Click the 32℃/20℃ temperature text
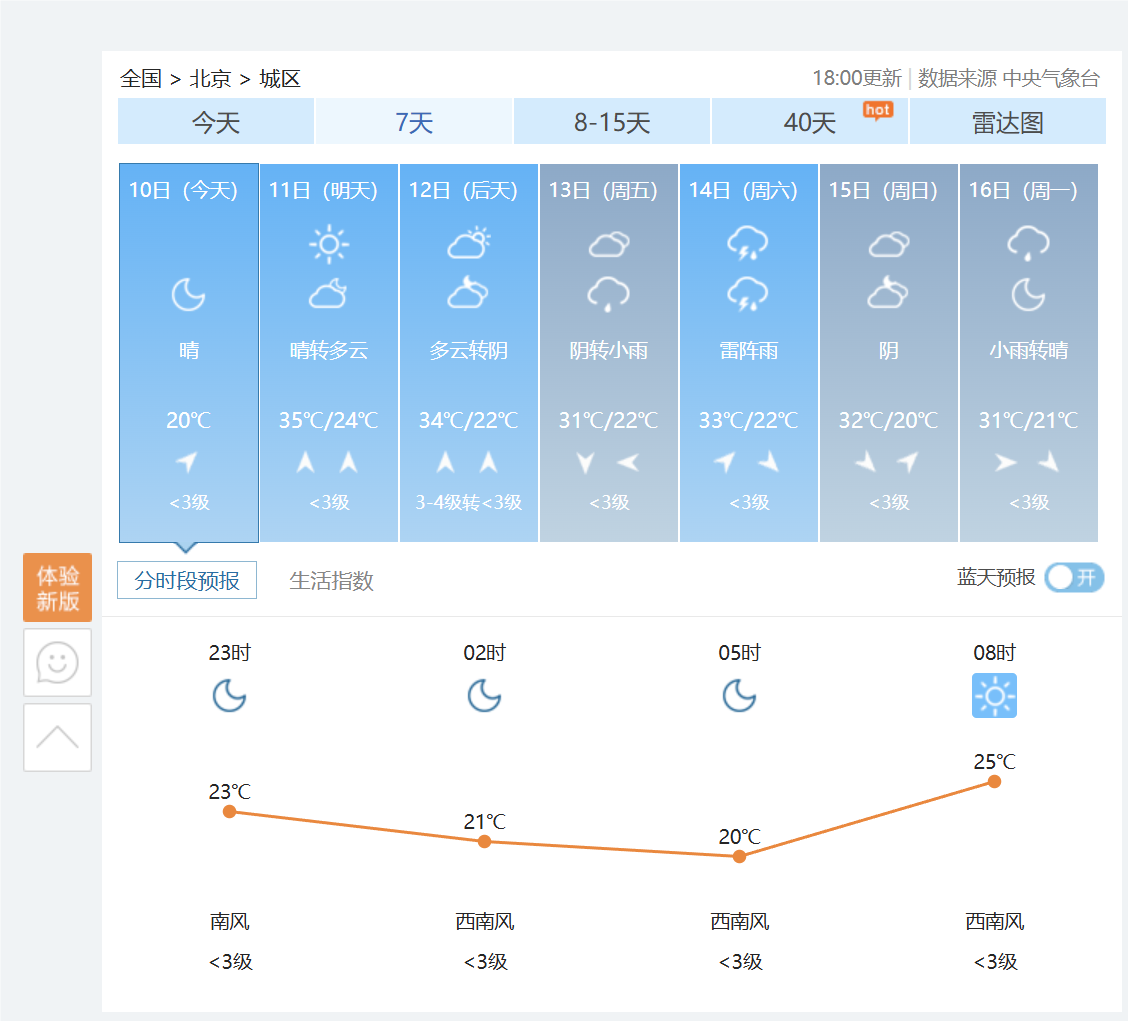This screenshot has height=1021, width=1128. (x=888, y=419)
